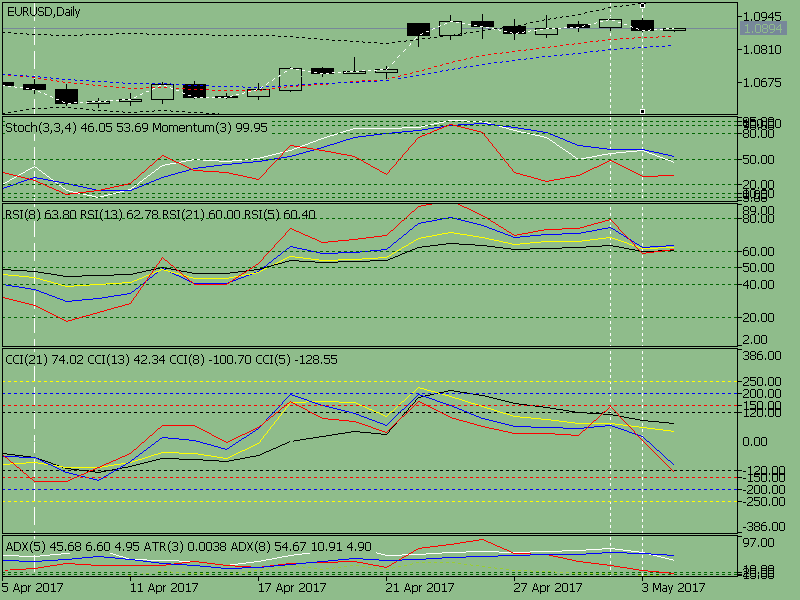Viewport: 800px width, 600px height.
Task: Grab the top handle of the selected vertical line
Action: (642, 5)
